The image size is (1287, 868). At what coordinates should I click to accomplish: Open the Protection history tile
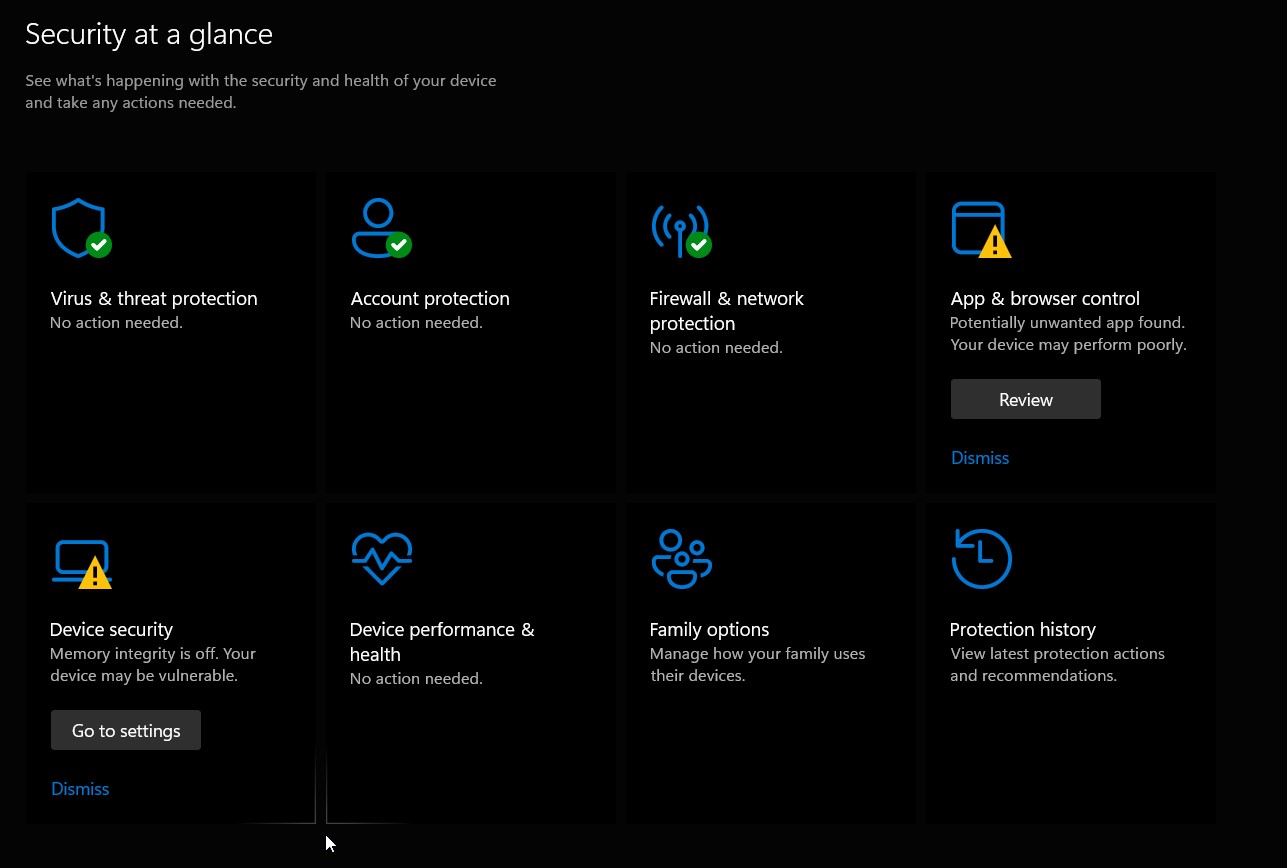[x=1070, y=662]
